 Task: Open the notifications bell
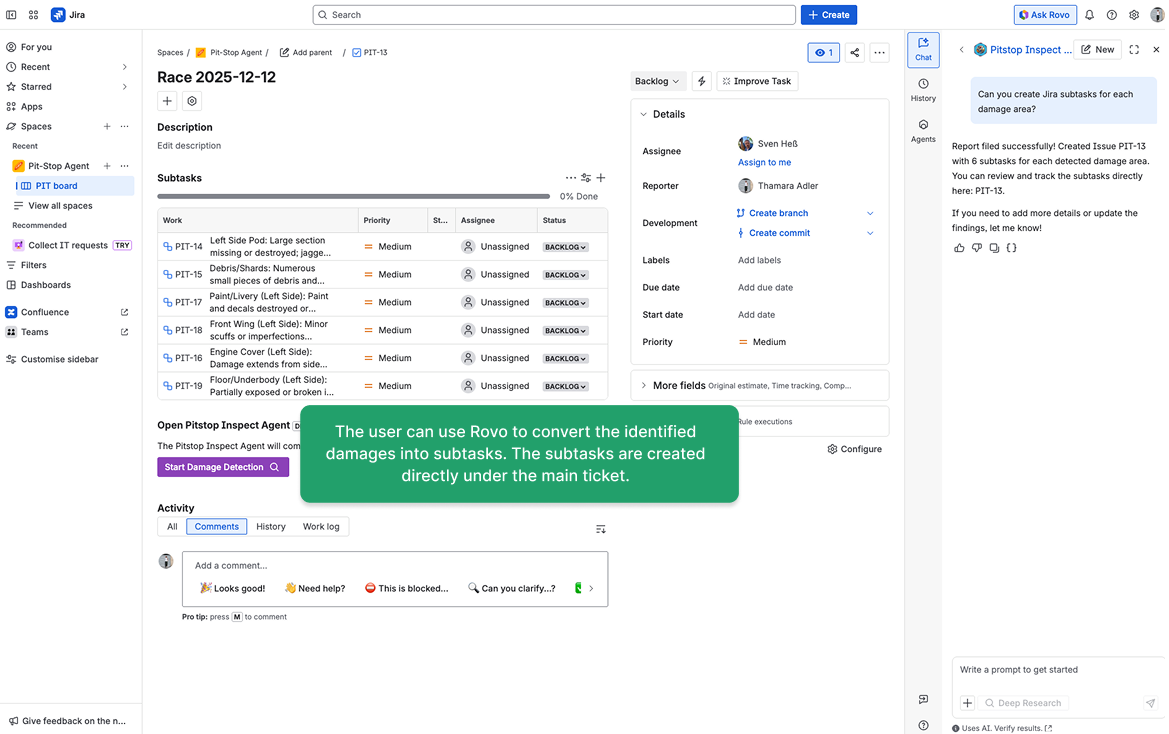click(x=1089, y=15)
